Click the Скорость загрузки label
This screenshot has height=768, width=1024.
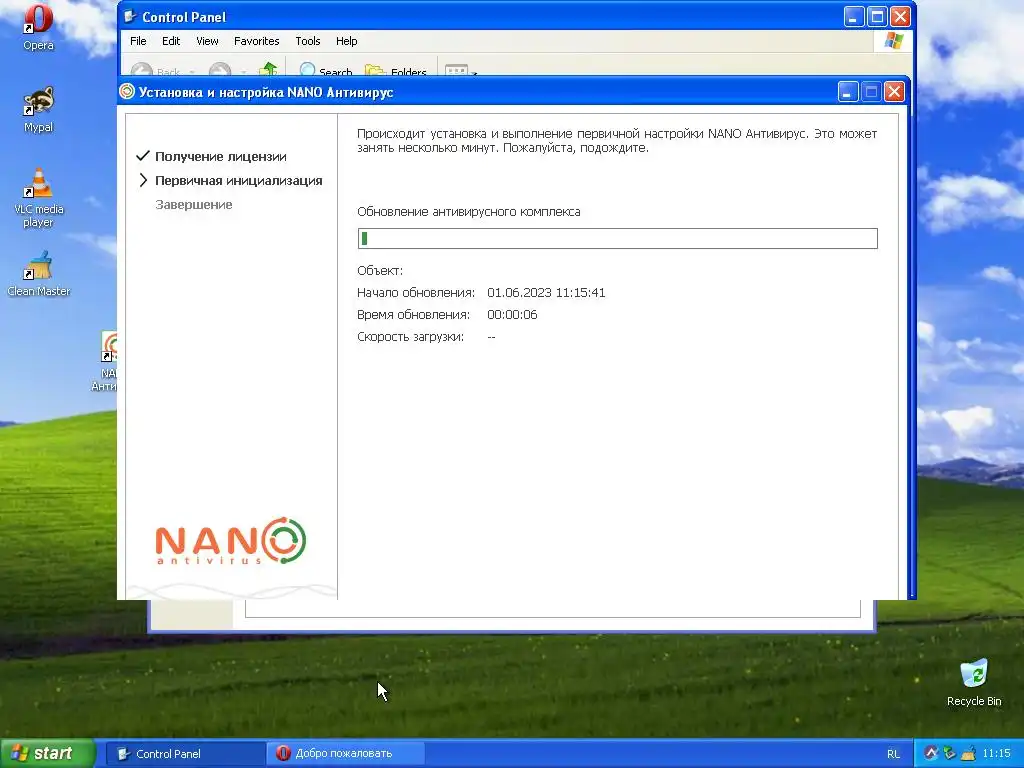pyautogui.click(x=410, y=337)
